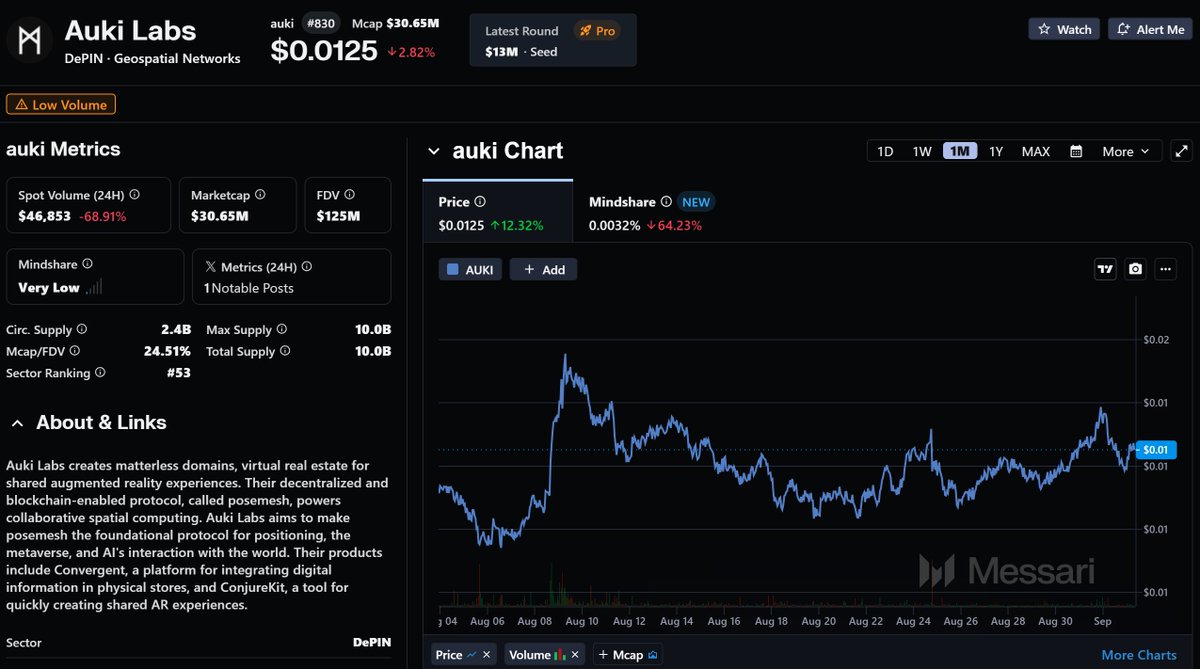This screenshot has width=1200, height=669.
Task: Collapse the auki Chart section chevron
Action: [x=434, y=151]
